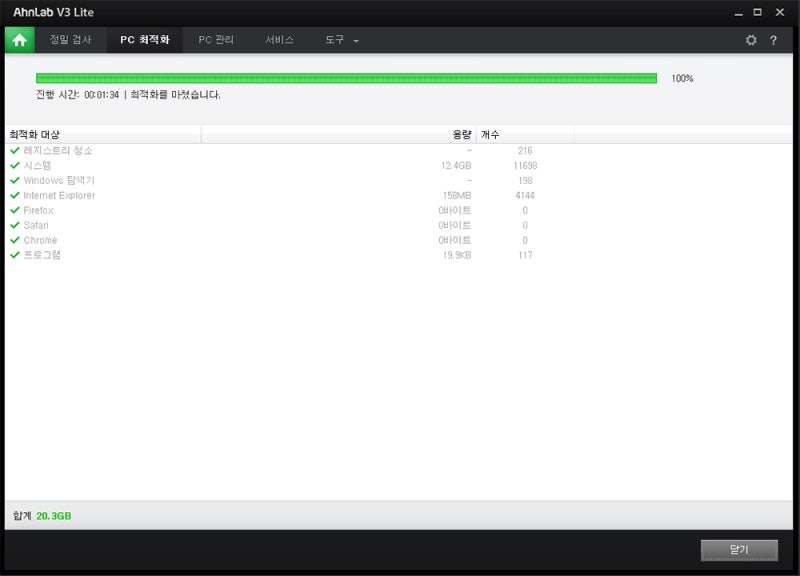The image size is (800, 576).
Task: Click the 198 count value
Action: [525, 180]
